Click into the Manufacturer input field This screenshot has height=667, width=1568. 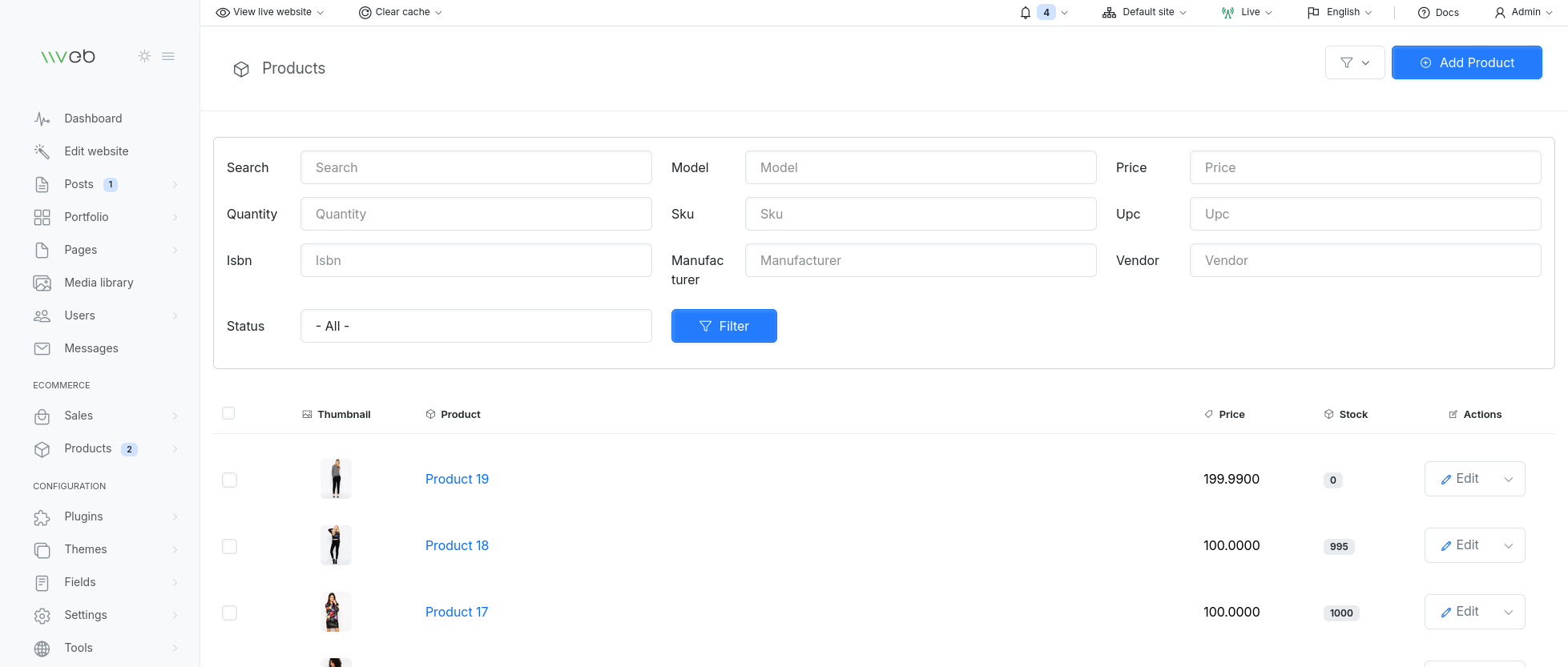coord(920,260)
